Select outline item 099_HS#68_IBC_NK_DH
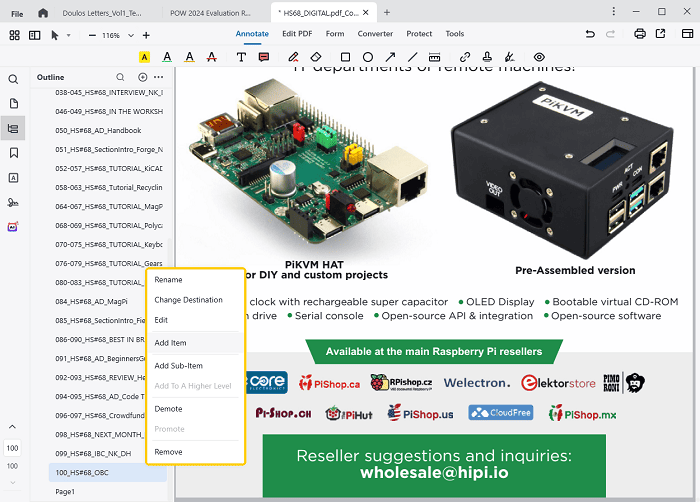The image size is (700, 502). click(x=93, y=453)
